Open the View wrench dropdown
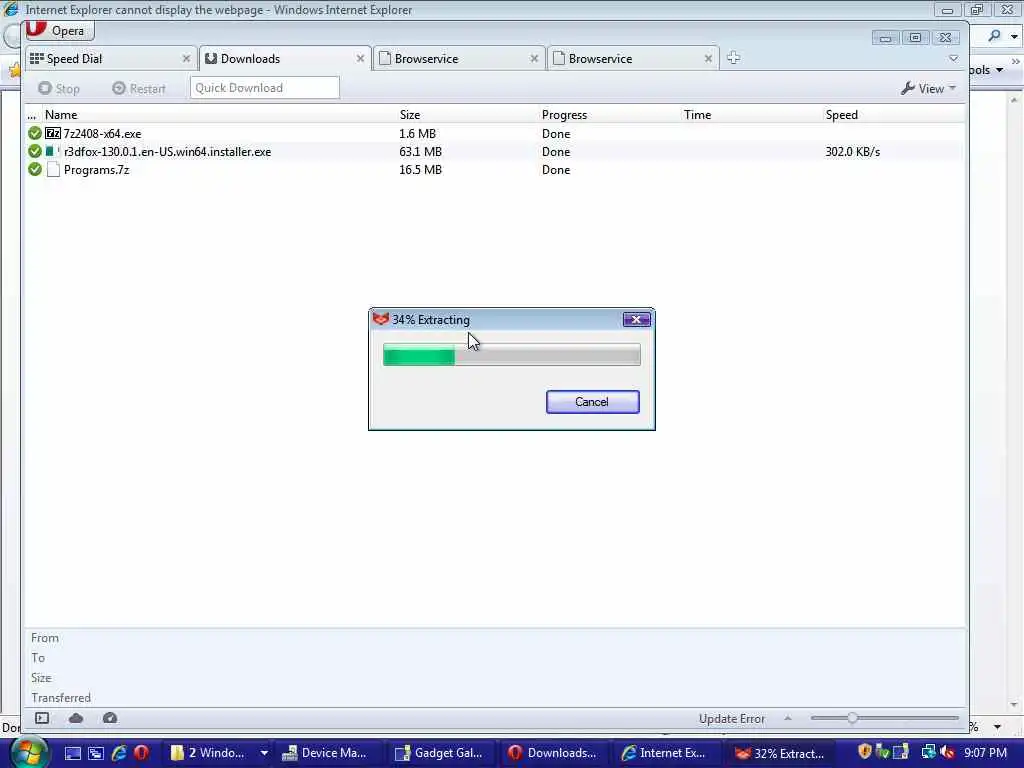1024x768 pixels. pyautogui.click(x=928, y=88)
